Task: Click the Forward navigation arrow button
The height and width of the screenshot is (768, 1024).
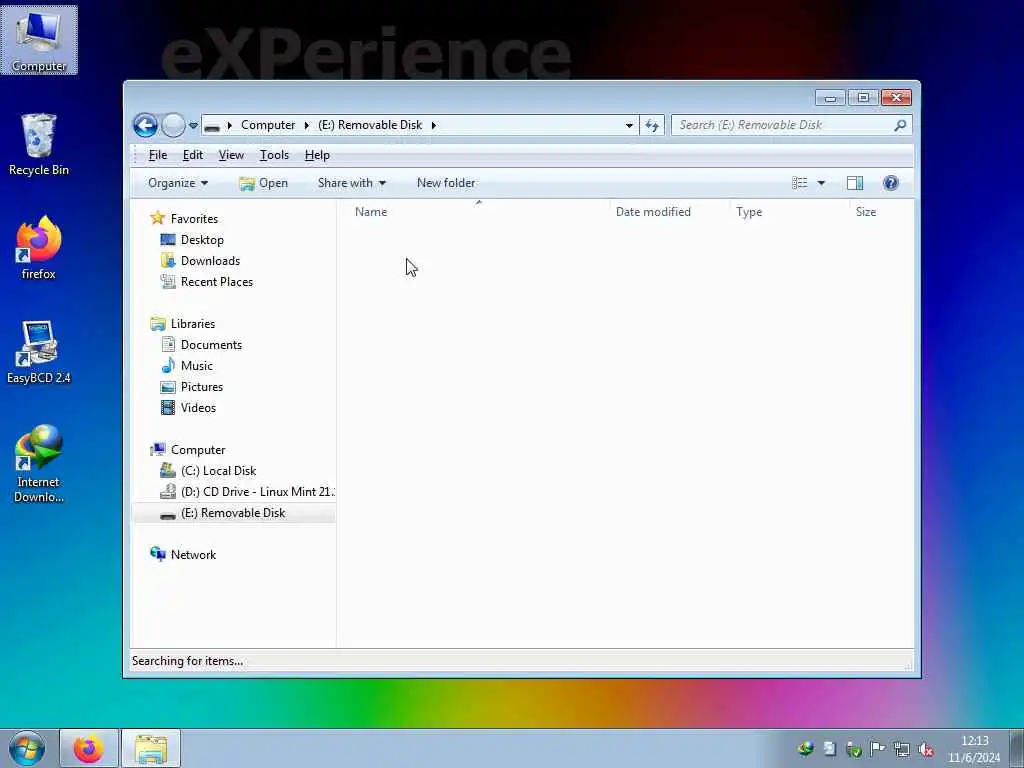Action: [x=173, y=125]
